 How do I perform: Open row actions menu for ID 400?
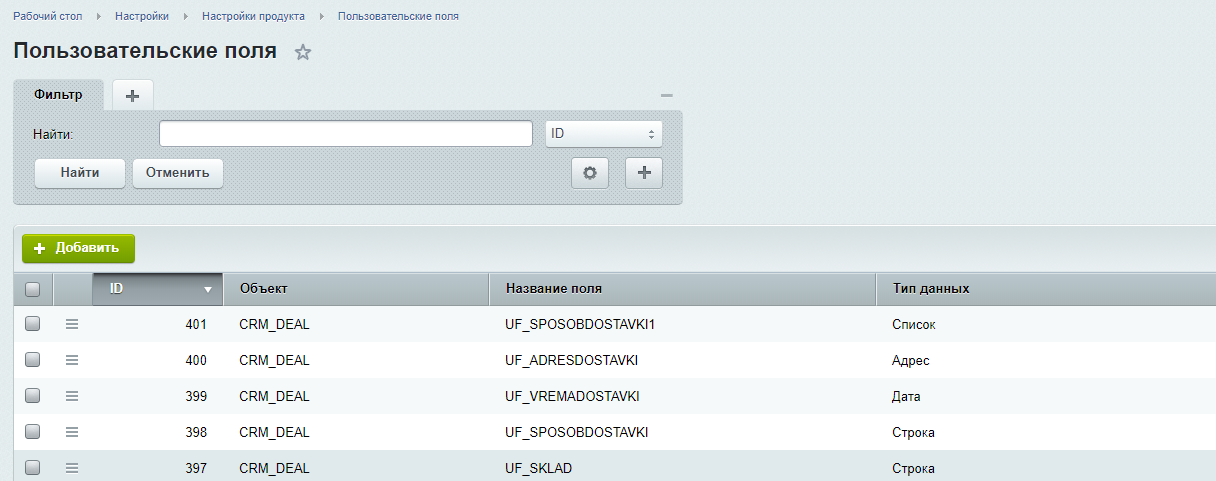coord(72,360)
